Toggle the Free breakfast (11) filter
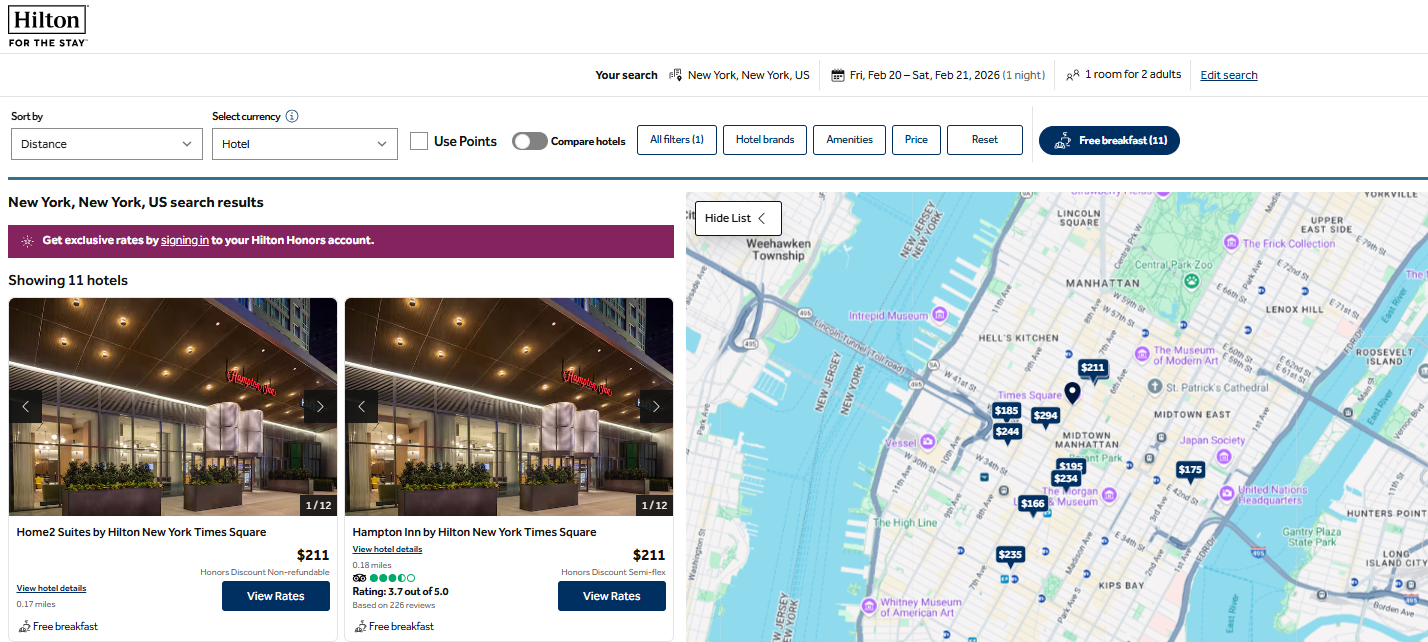This screenshot has width=1428, height=642. pos(1109,141)
